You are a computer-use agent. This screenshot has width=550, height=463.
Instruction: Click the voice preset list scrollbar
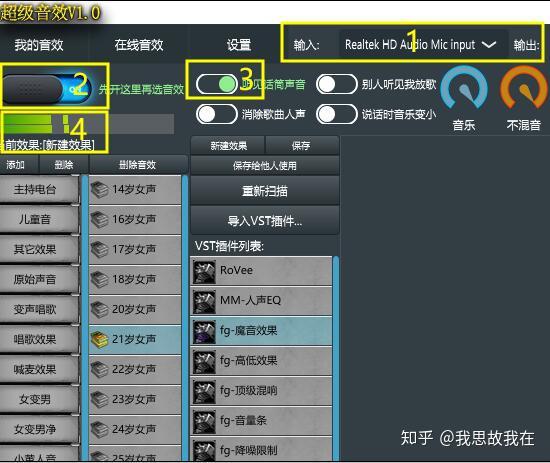tap(185, 318)
